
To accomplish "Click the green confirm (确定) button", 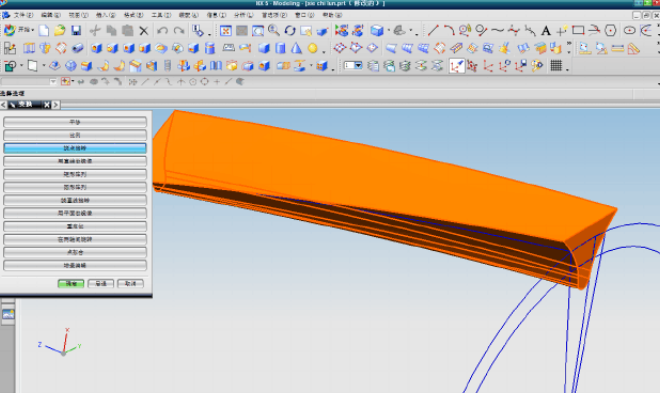I will coord(71,284).
